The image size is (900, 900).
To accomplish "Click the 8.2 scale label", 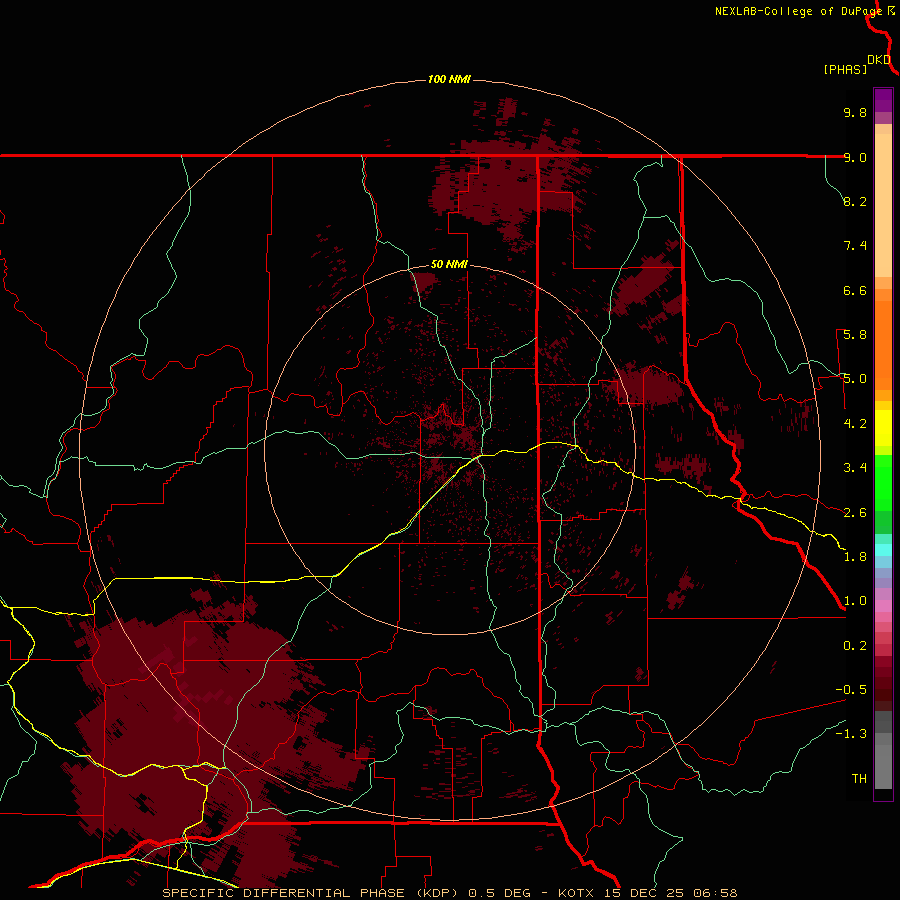I will click(855, 201).
